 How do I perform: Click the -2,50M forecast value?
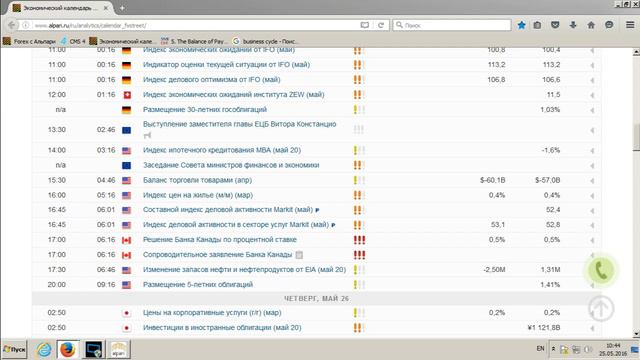tap(494, 269)
